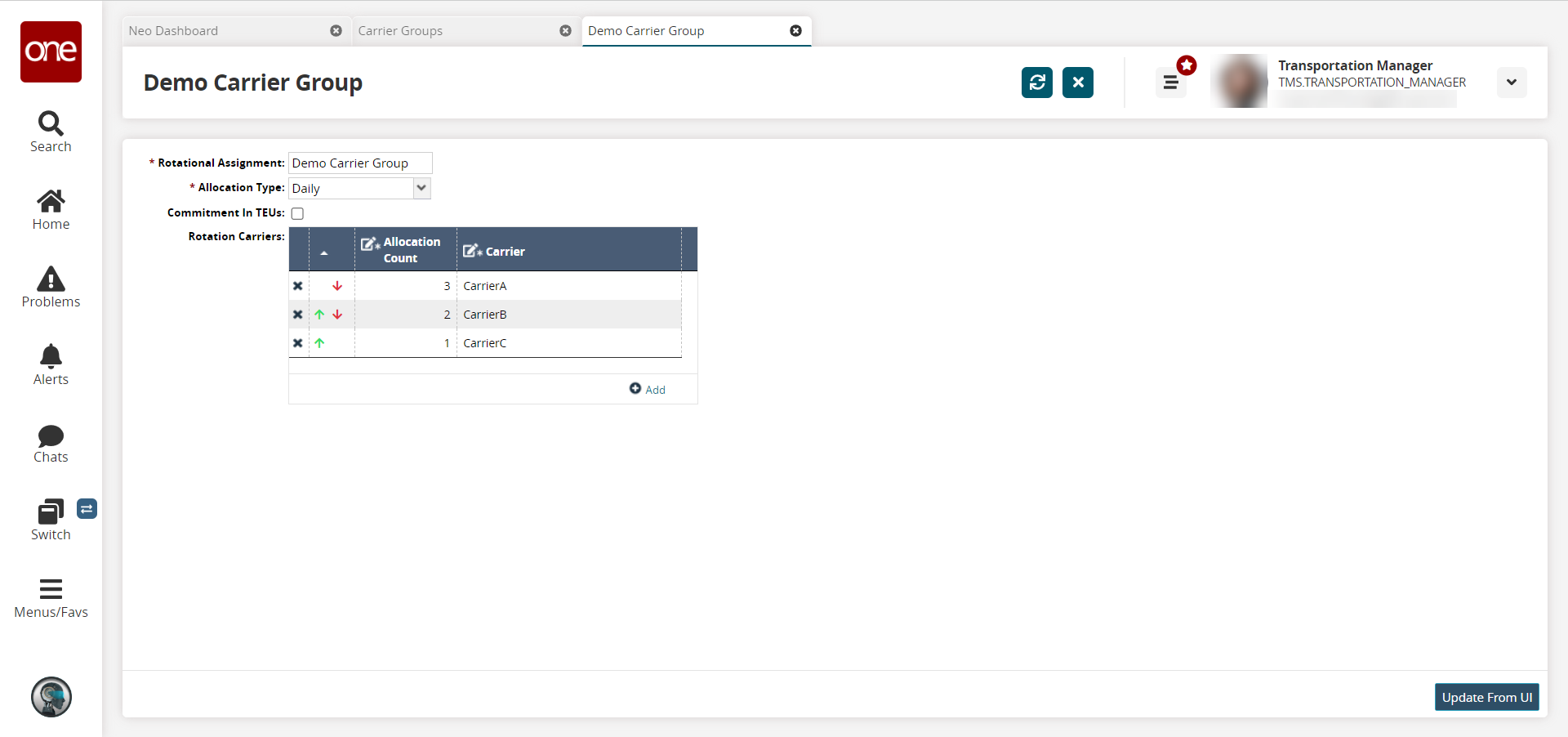
Task: Edit CarrierC allocation count 1
Action: [x=406, y=343]
